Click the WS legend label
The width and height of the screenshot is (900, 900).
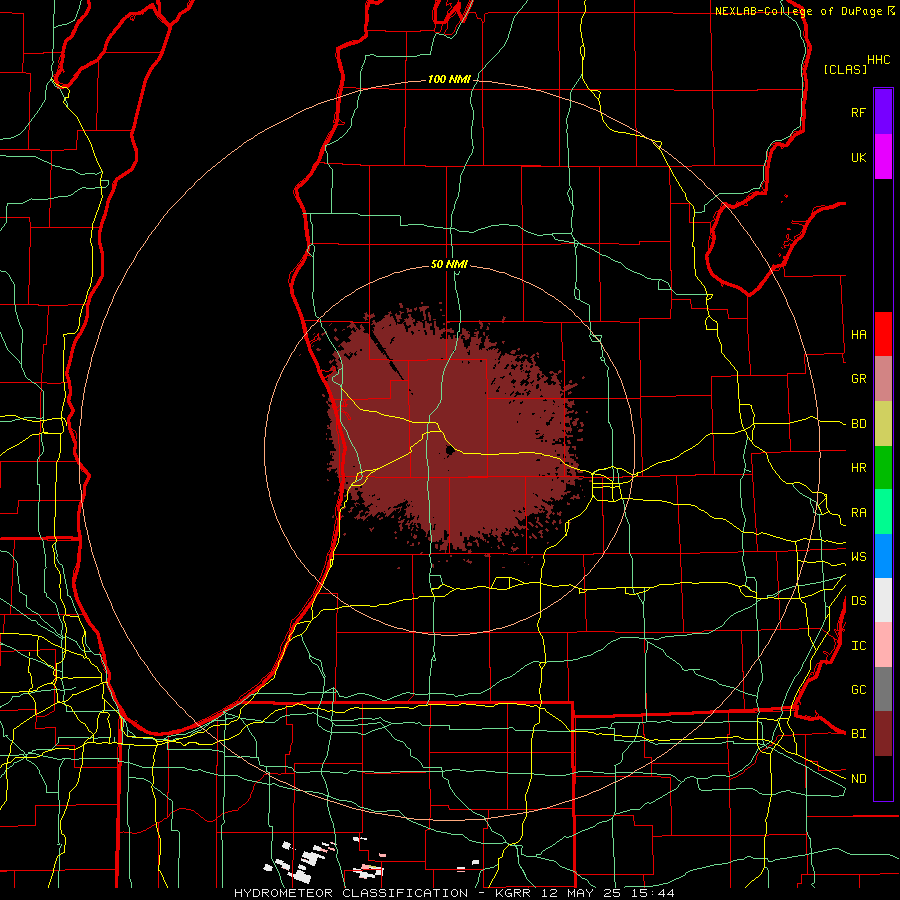pos(858,557)
